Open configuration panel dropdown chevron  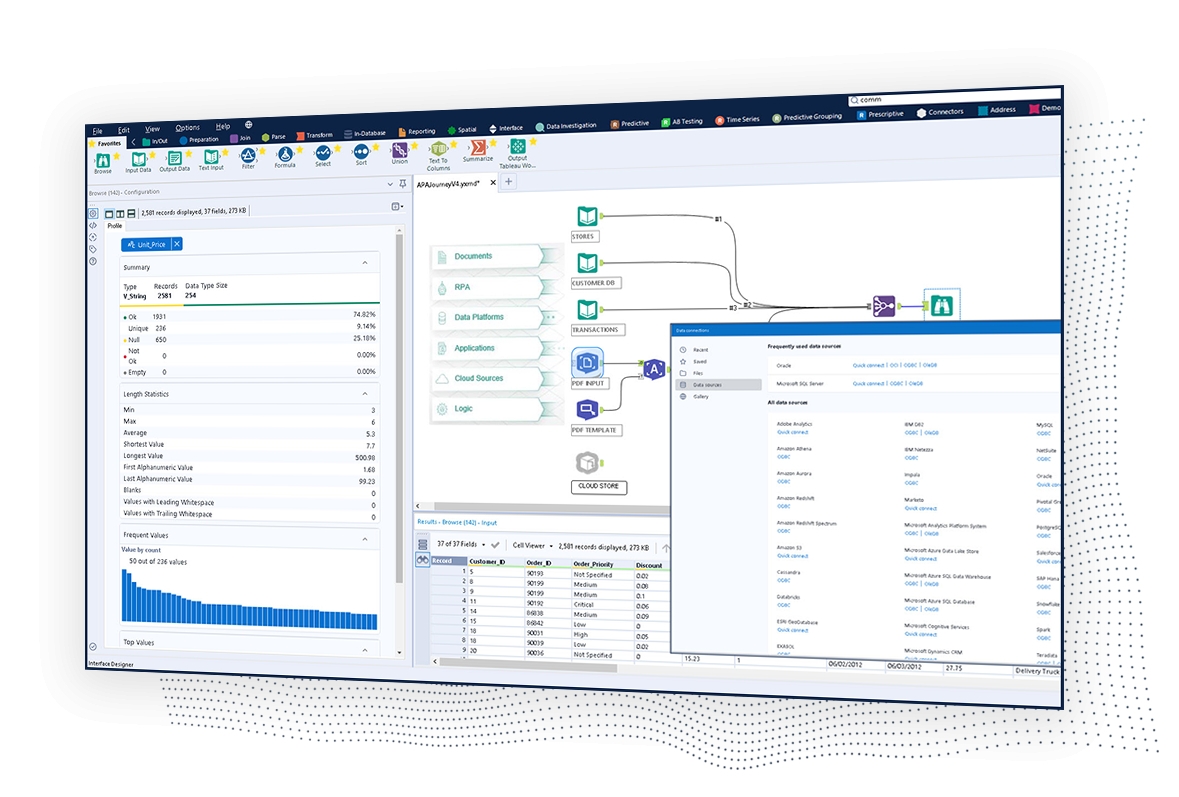389,184
